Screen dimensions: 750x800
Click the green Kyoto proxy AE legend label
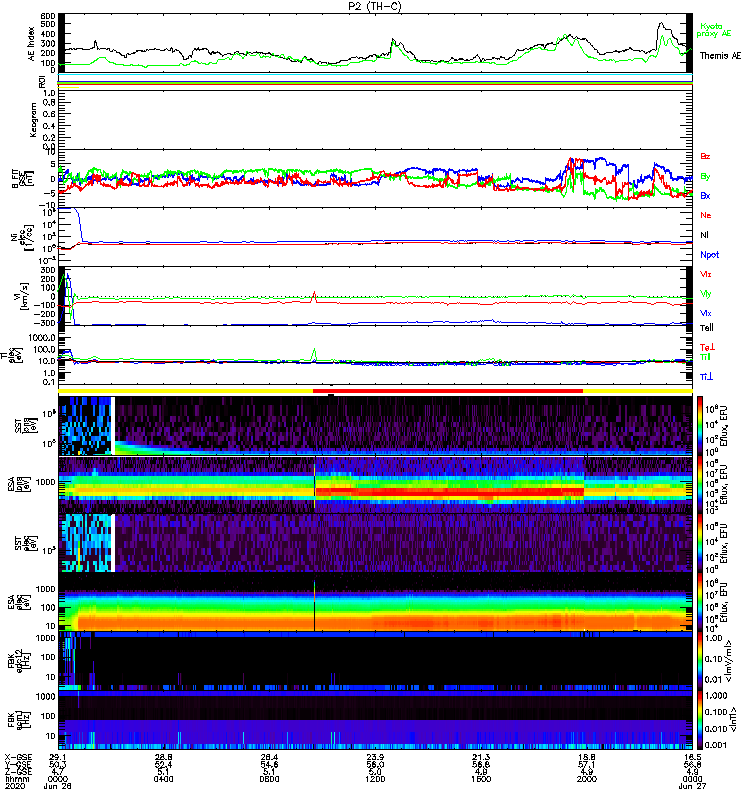tap(714, 30)
